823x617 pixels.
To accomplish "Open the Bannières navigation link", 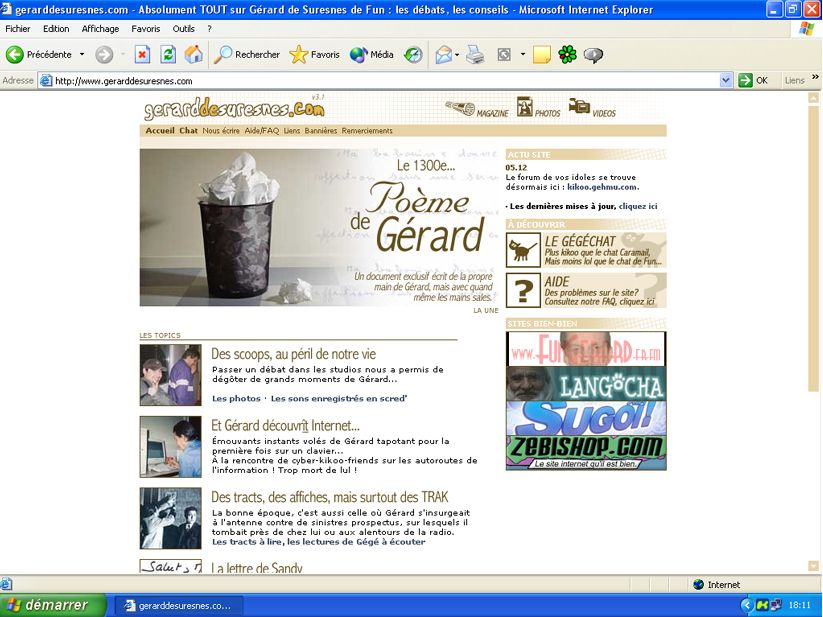I will click(x=321, y=131).
